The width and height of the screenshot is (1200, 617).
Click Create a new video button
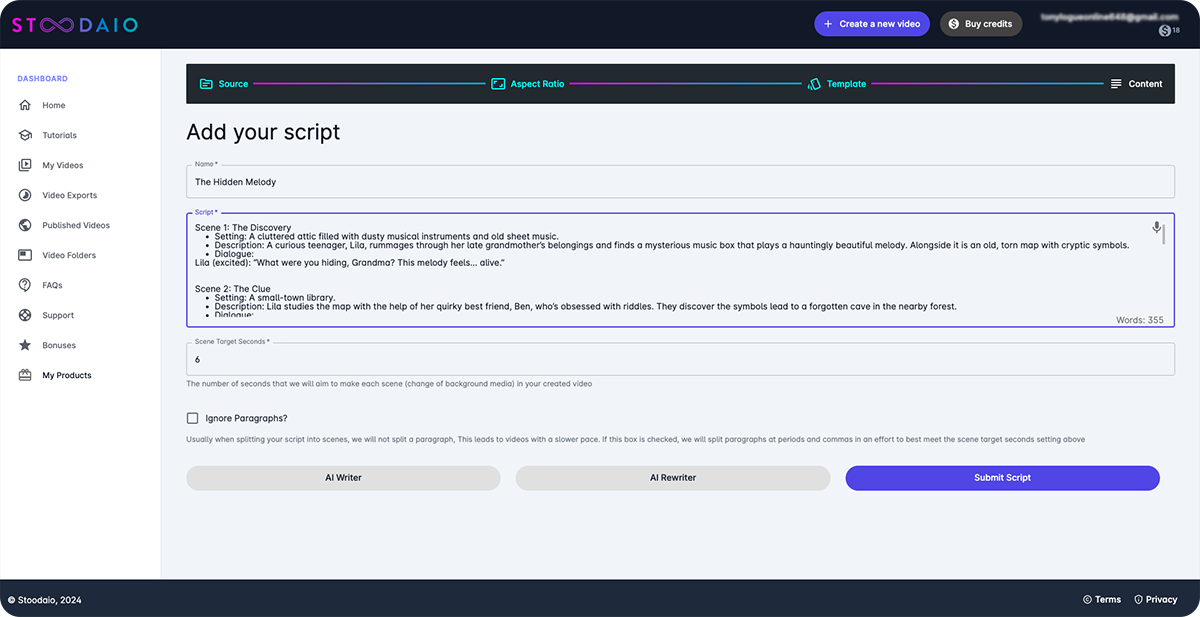[x=872, y=24]
